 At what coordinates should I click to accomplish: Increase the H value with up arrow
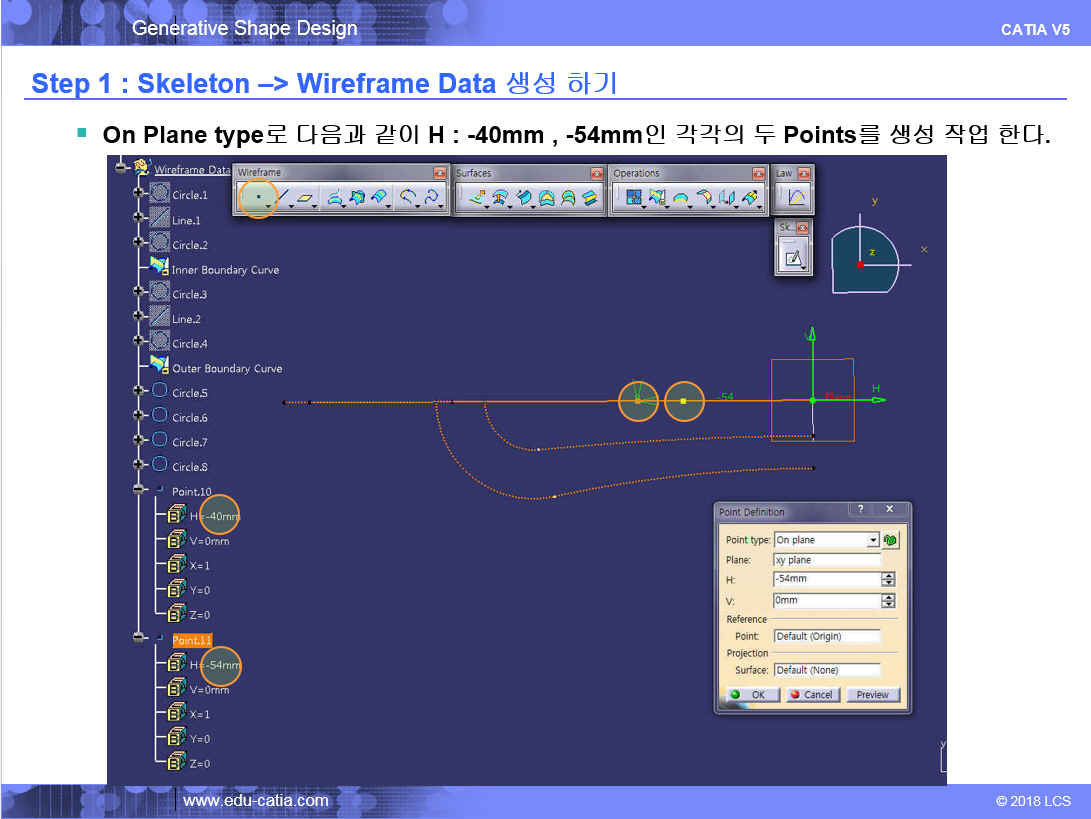(x=888, y=576)
